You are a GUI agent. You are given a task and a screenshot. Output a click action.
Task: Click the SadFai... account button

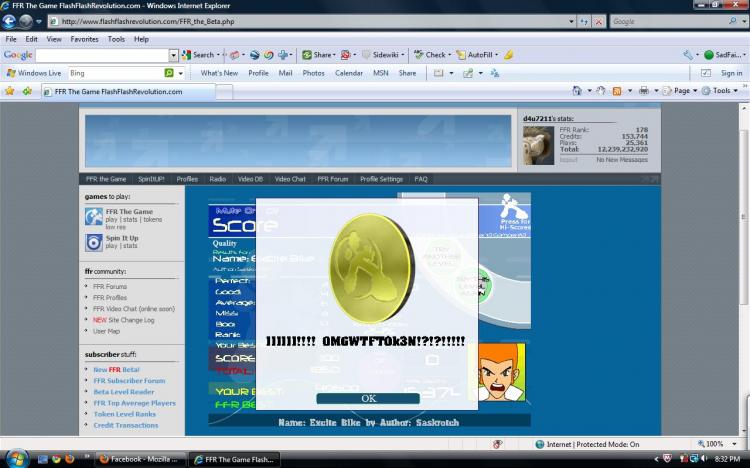point(724,55)
